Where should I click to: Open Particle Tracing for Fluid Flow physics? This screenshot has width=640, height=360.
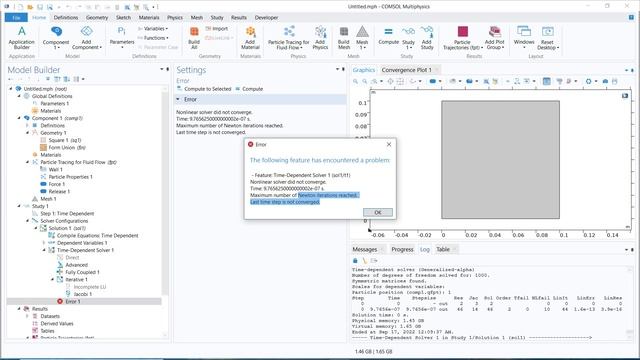[289, 38]
